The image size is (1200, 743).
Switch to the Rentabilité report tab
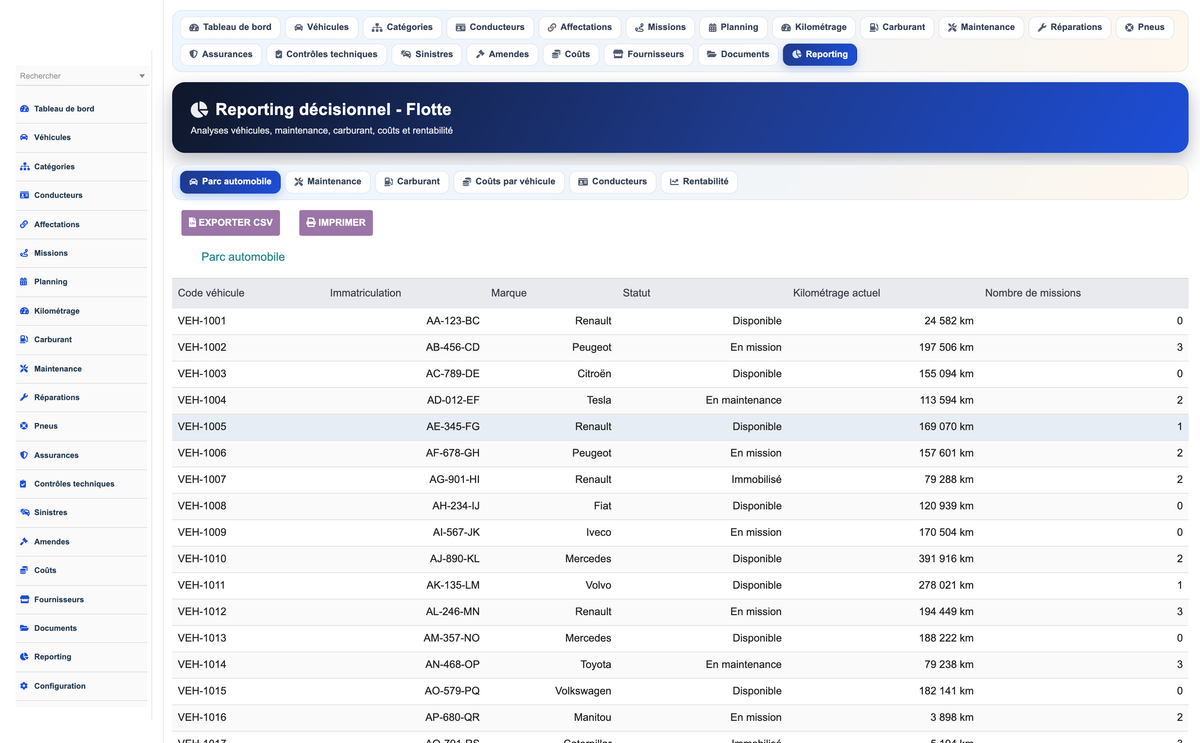coord(699,182)
